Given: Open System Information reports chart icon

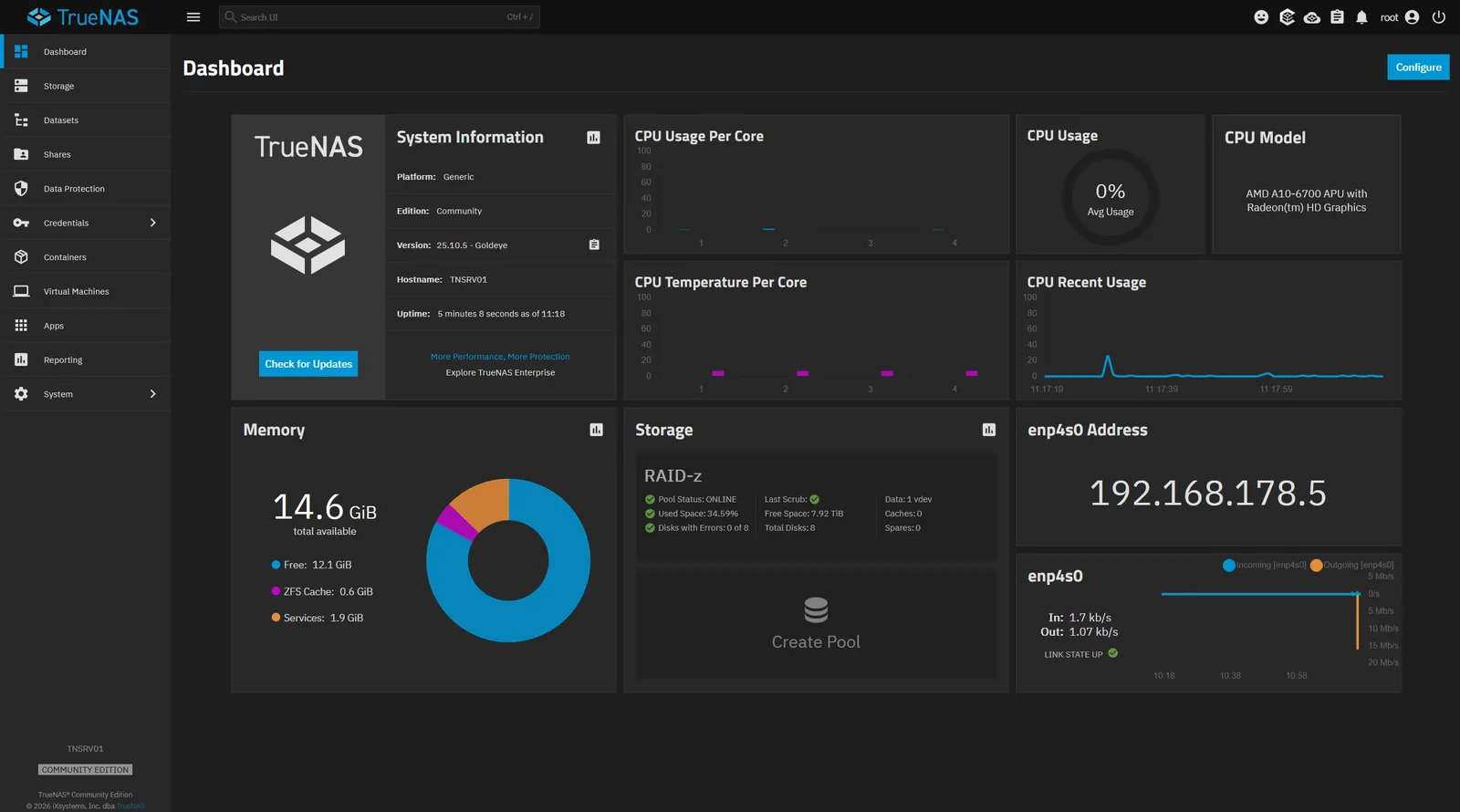Looking at the screenshot, I should 593,138.
